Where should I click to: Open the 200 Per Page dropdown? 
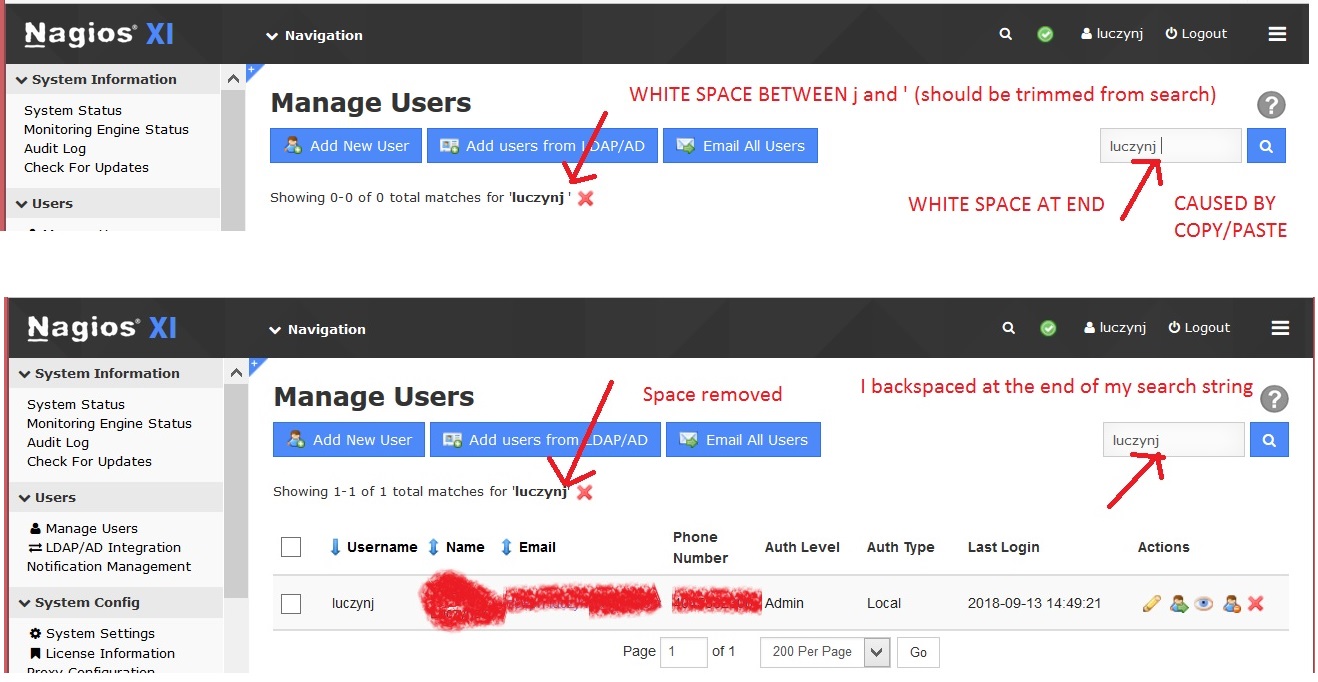point(825,652)
